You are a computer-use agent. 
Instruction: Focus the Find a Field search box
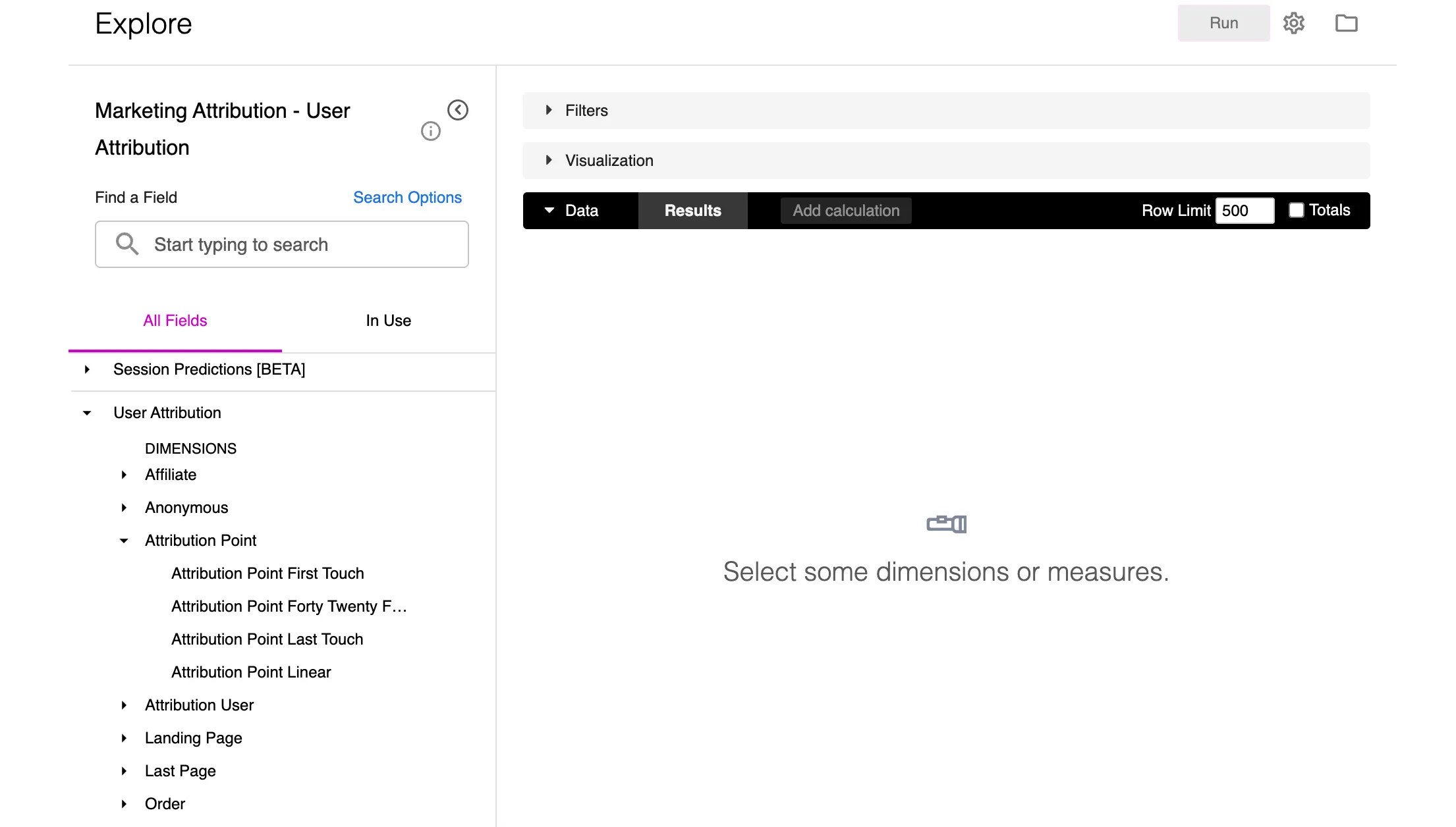[282, 244]
